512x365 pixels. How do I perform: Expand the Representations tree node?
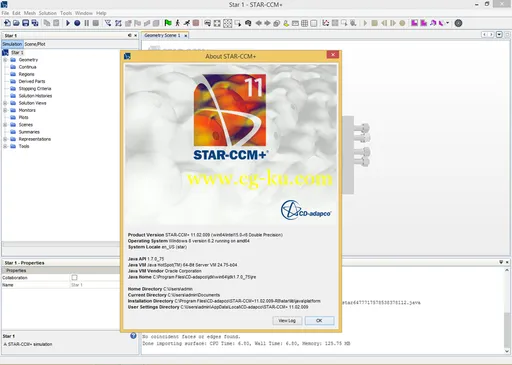coord(5,139)
